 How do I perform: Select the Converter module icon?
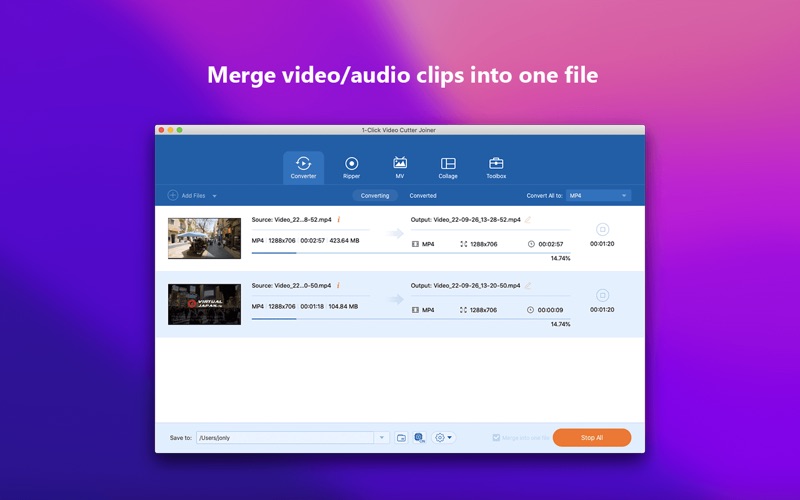(303, 167)
